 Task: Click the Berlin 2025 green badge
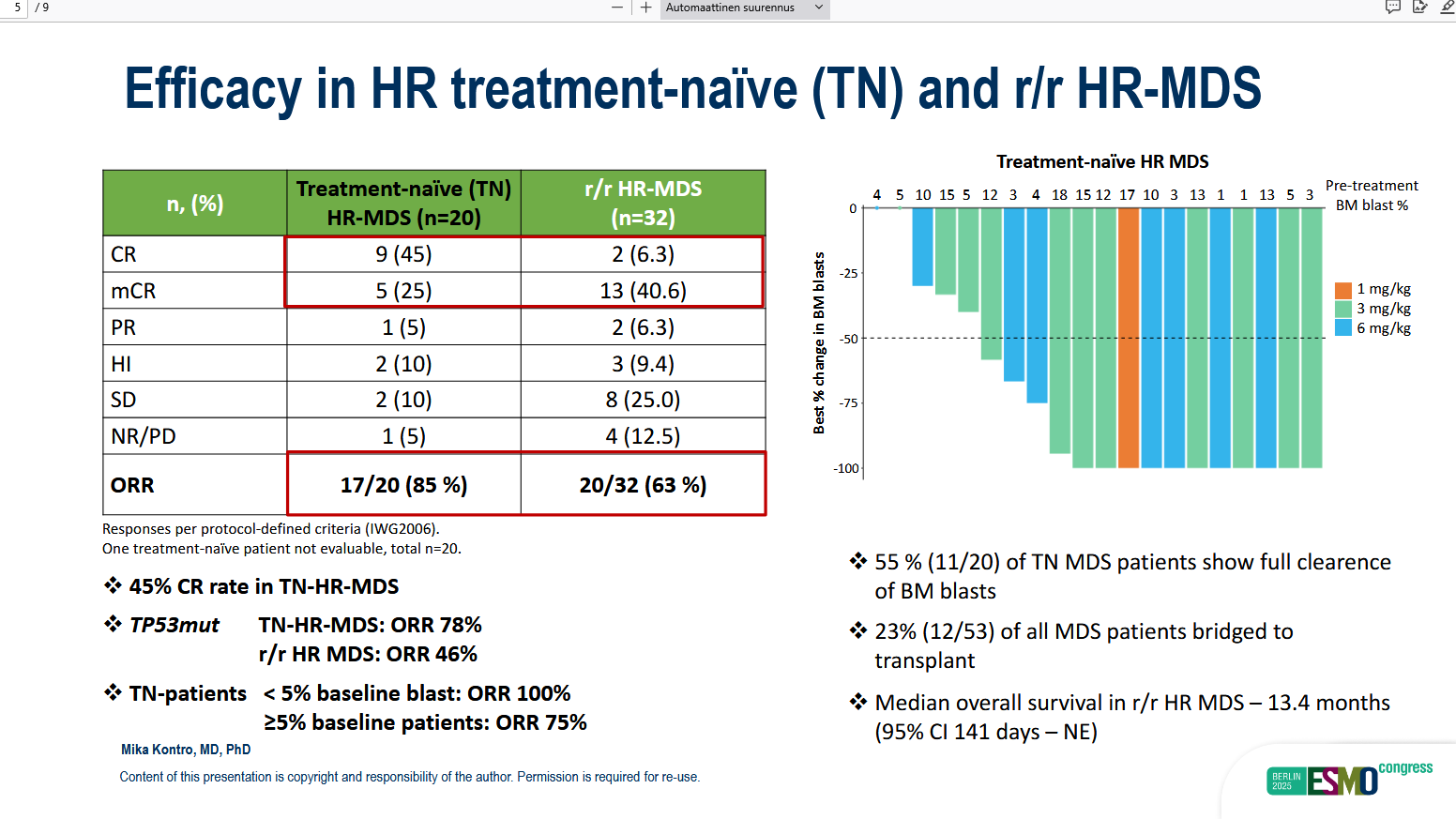(x=1286, y=781)
